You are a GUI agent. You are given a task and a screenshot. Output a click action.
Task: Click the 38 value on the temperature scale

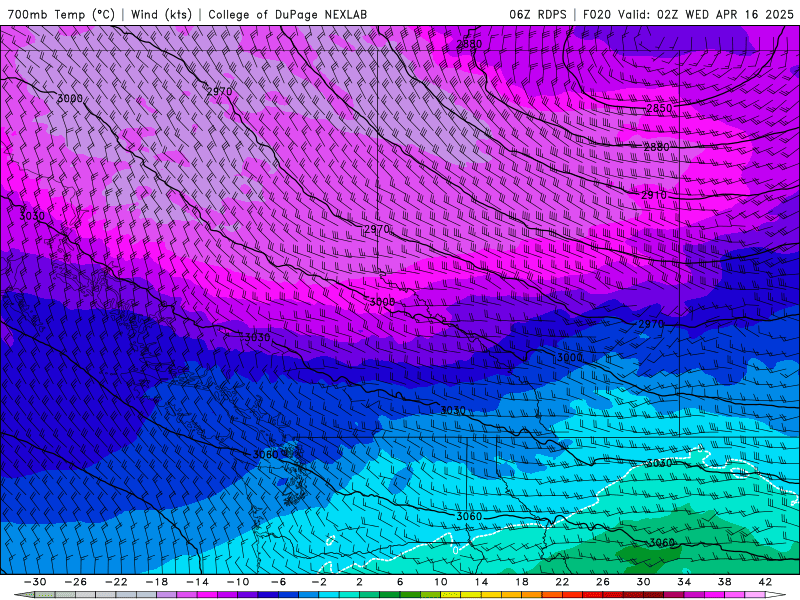[724, 582]
